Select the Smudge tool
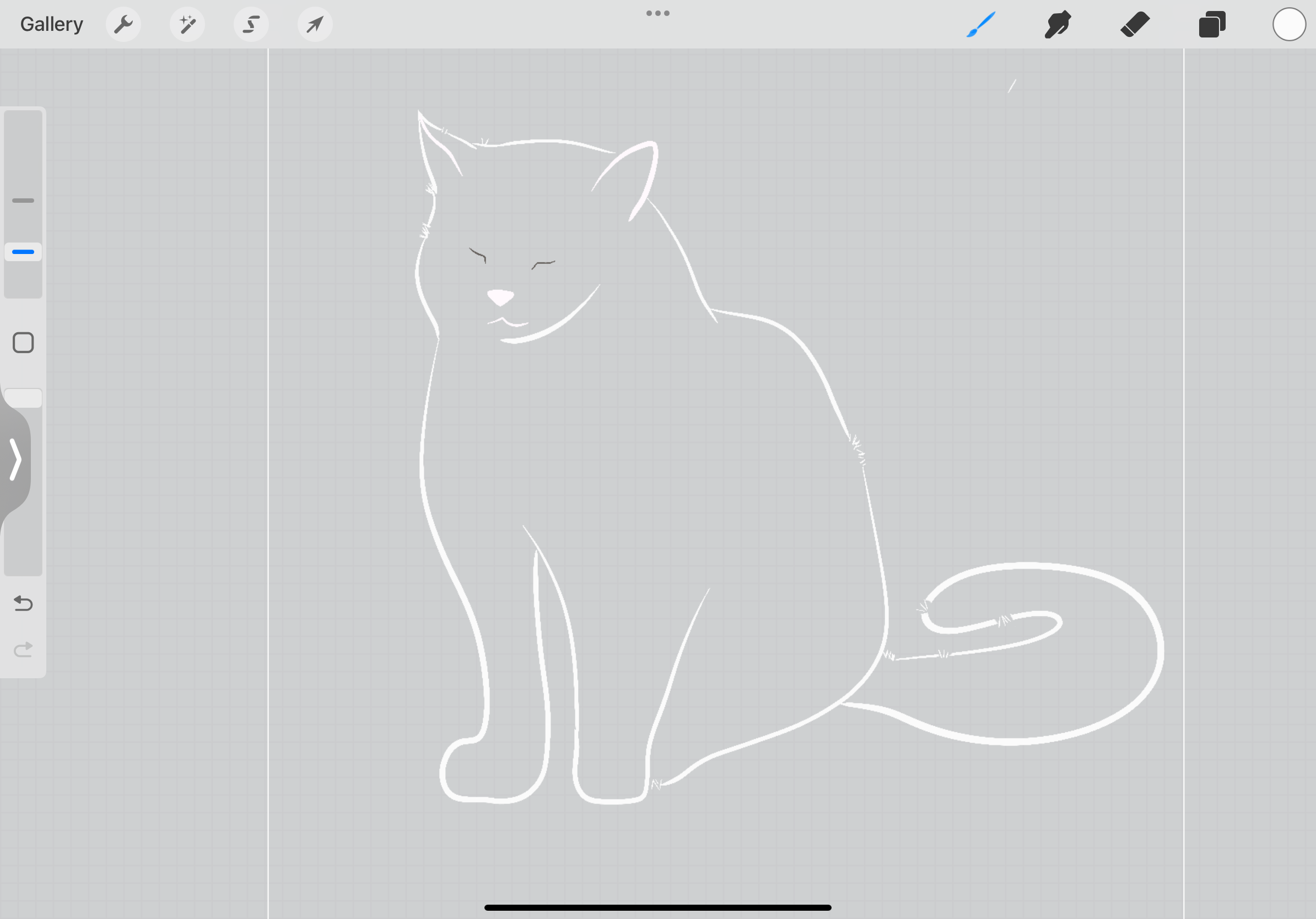The width and height of the screenshot is (1316, 919). point(1058,24)
